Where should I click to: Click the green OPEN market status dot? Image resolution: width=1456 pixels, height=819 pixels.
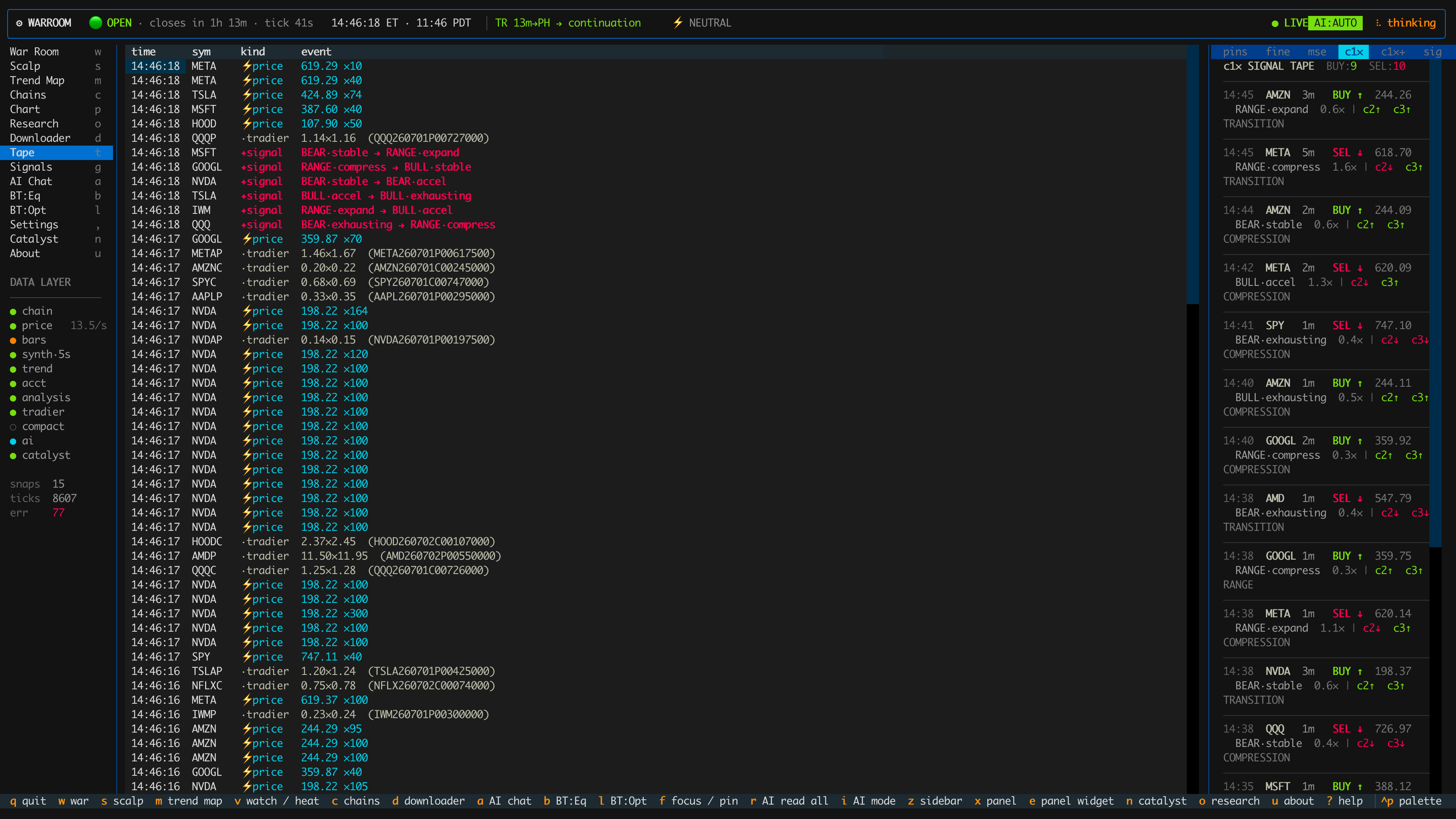point(96,23)
